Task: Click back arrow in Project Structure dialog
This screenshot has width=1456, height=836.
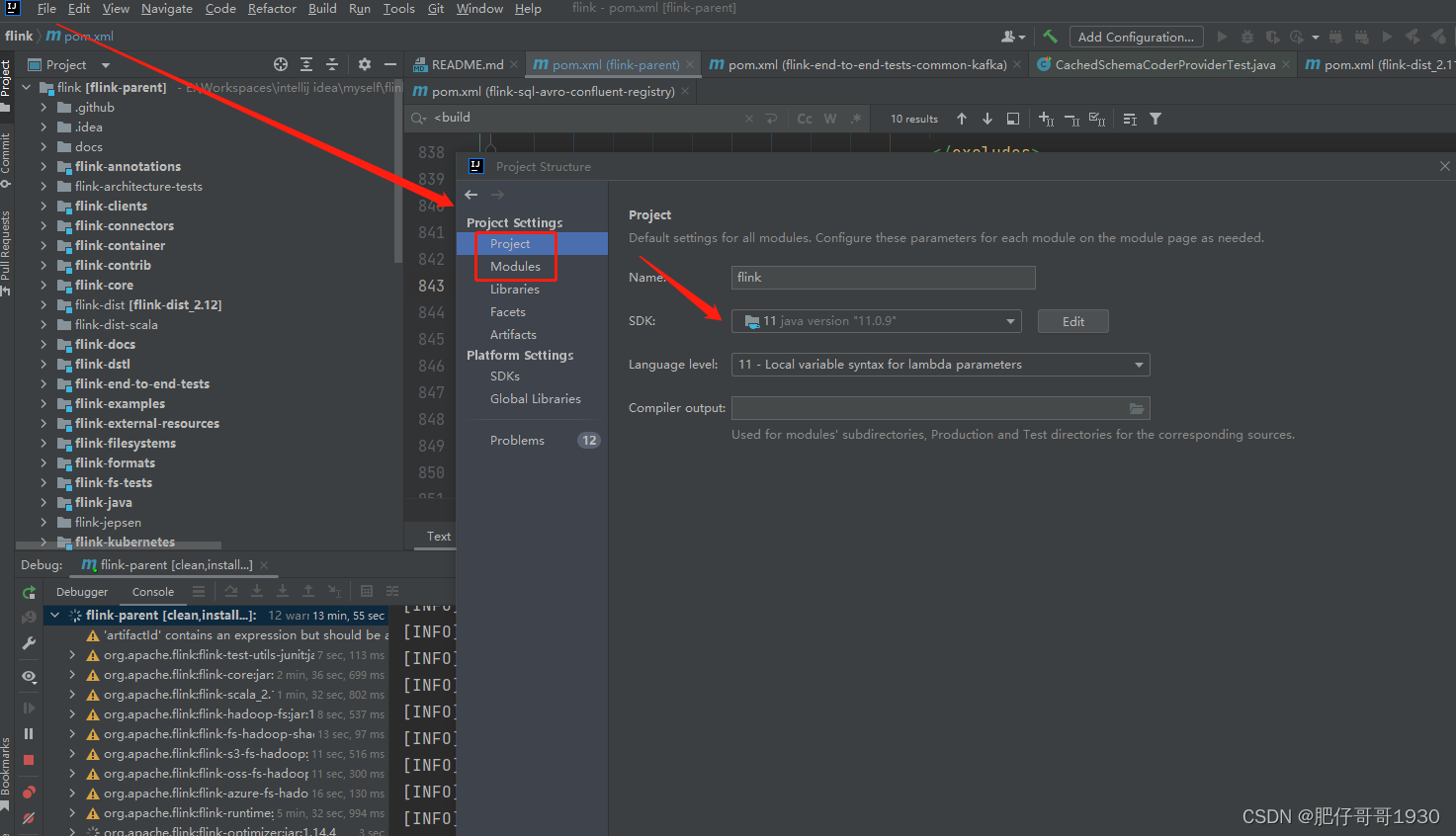Action: [471, 195]
